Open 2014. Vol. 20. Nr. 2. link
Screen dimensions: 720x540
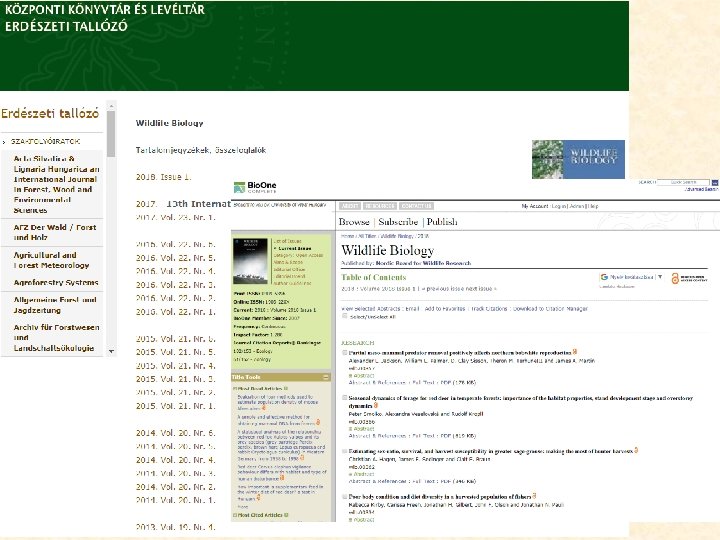(175, 487)
